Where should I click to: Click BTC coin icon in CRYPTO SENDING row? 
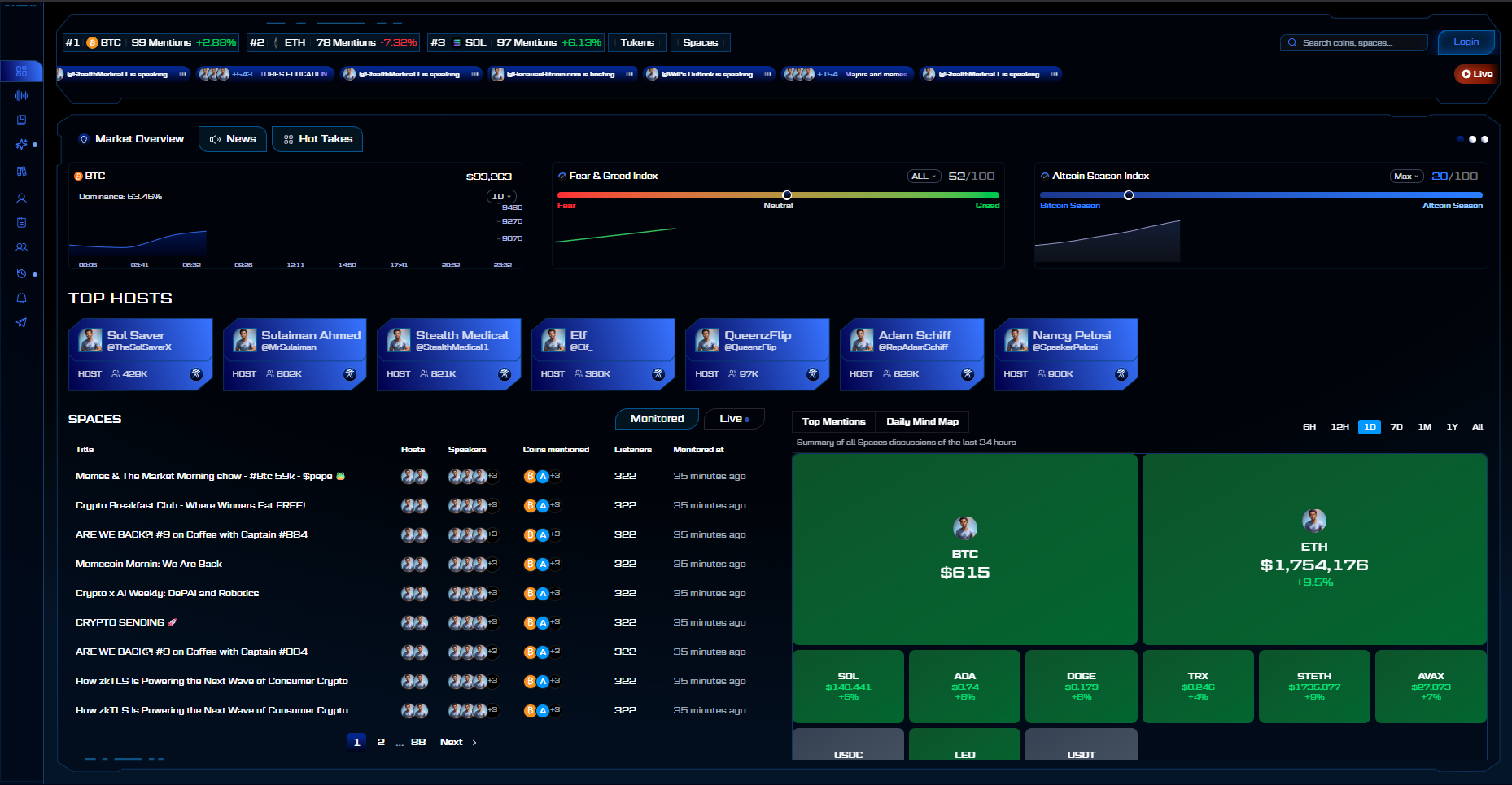click(530, 623)
